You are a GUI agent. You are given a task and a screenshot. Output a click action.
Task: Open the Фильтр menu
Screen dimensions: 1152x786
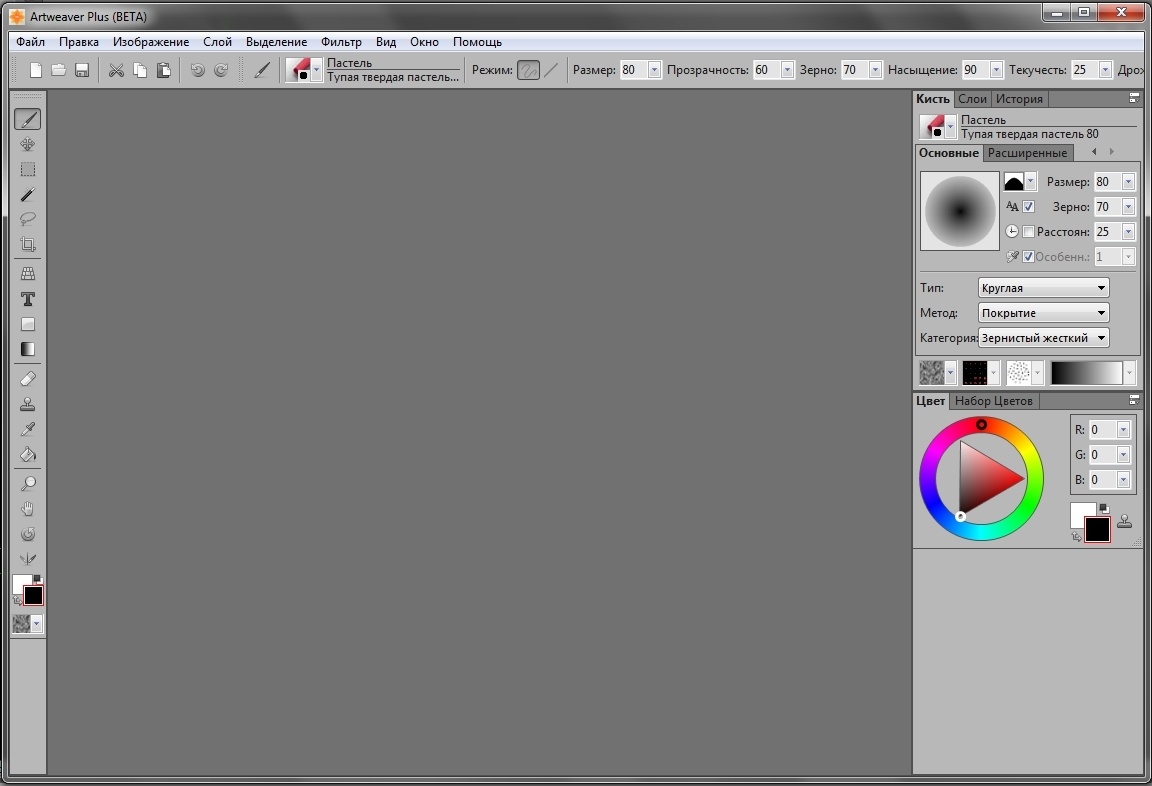pyautogui.click(x=341, y=42)
